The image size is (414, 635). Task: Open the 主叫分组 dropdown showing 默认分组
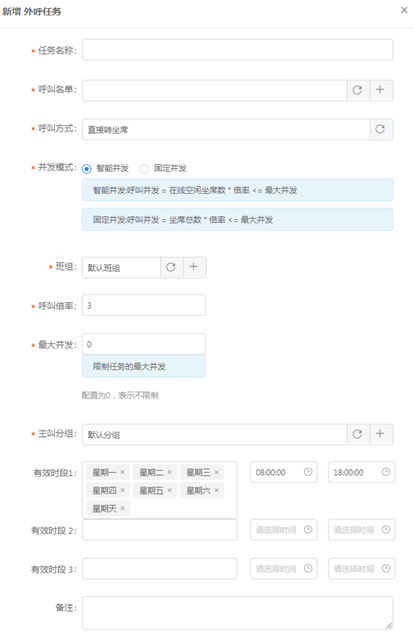(215, 434)
